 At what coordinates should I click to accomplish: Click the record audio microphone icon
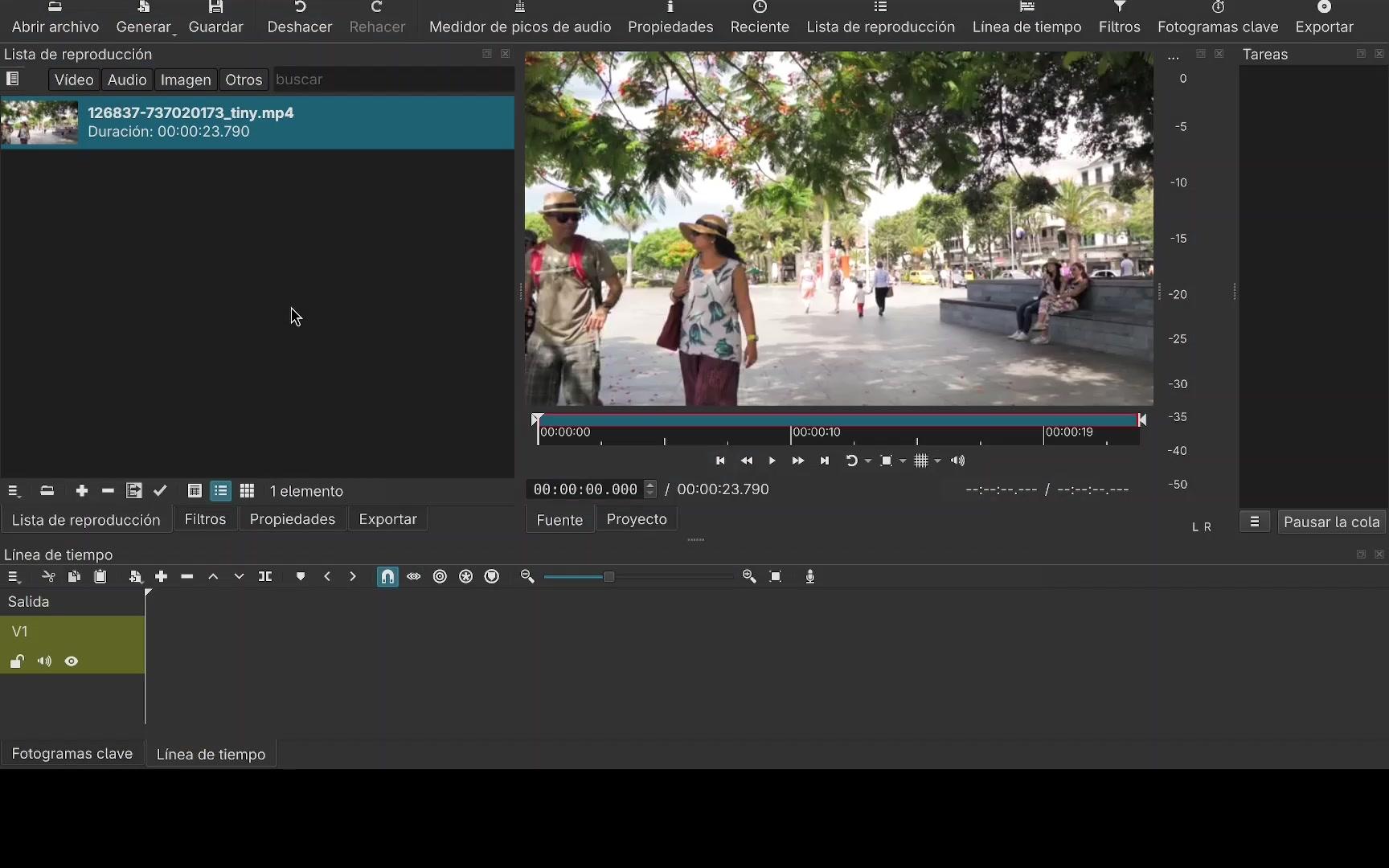coord(810,576)
